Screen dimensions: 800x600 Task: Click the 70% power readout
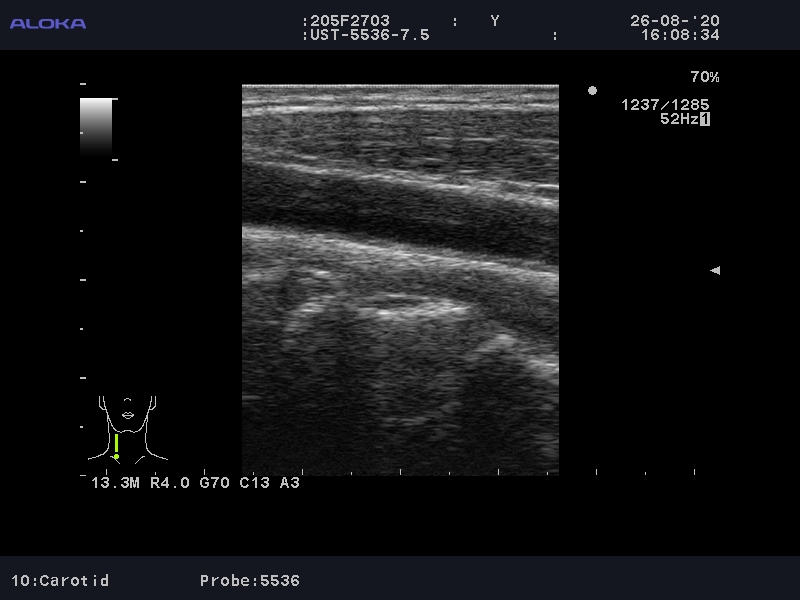click(704, 77)
